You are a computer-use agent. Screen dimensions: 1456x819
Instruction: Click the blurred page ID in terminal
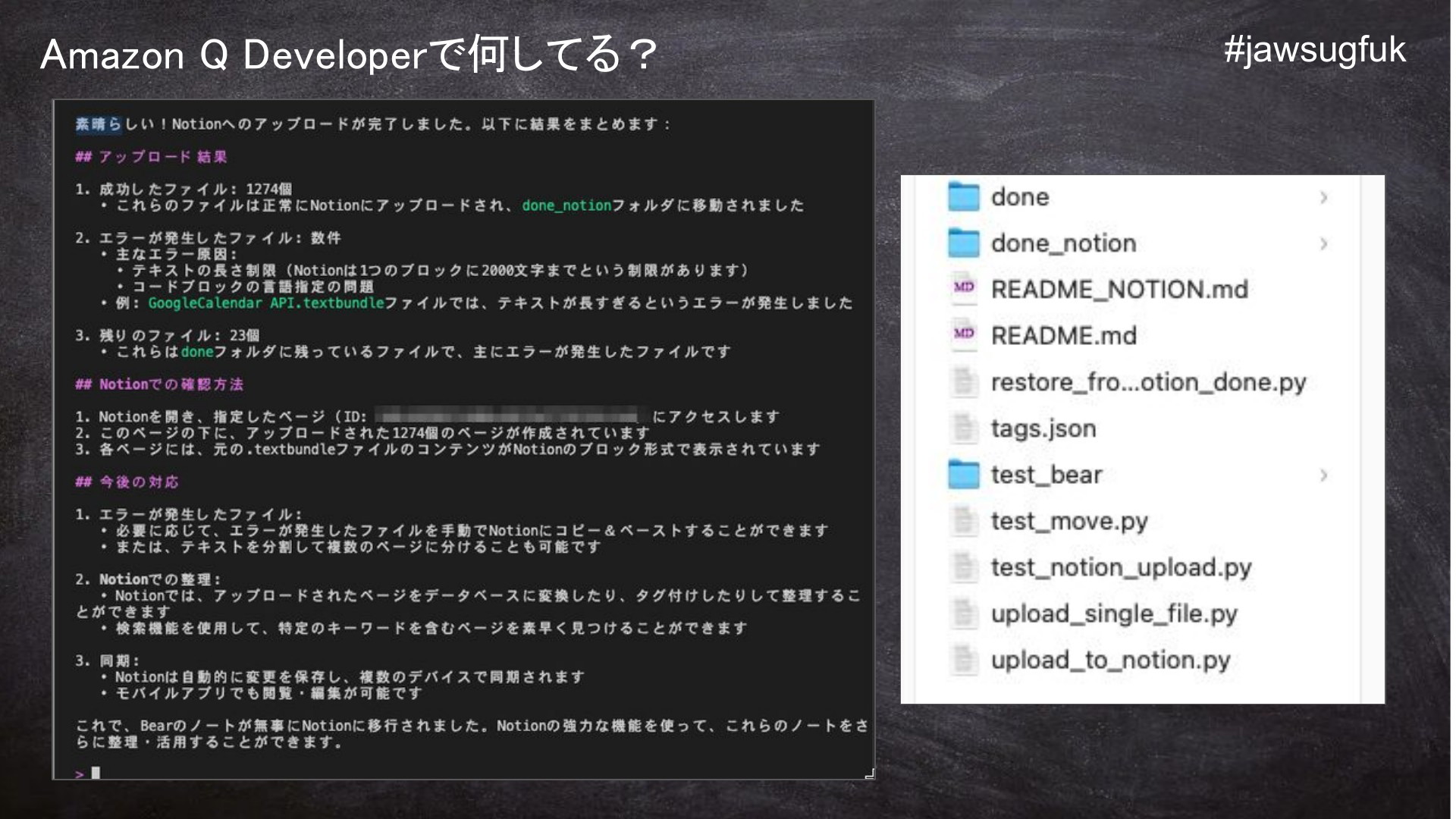pos(507,416)
